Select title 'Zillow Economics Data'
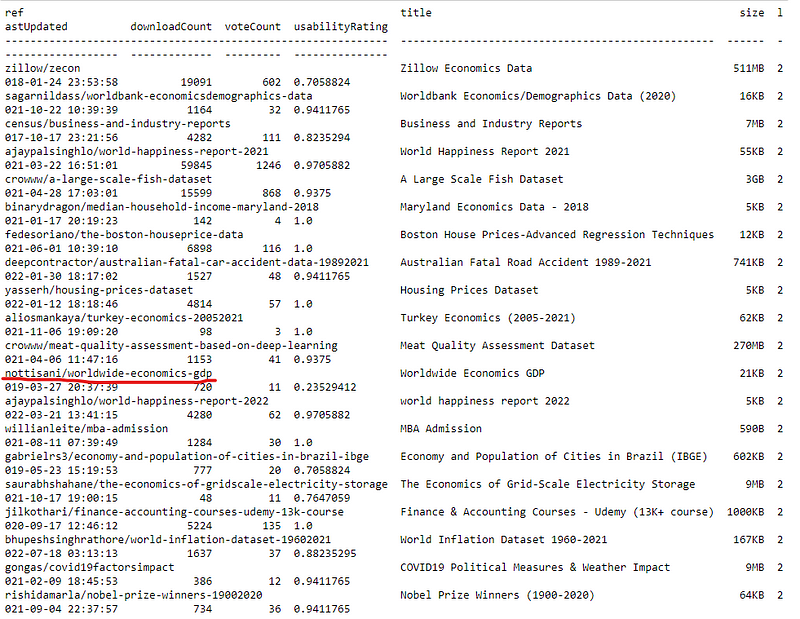Screen dimensions: 800x619 (x=466, y=68)
